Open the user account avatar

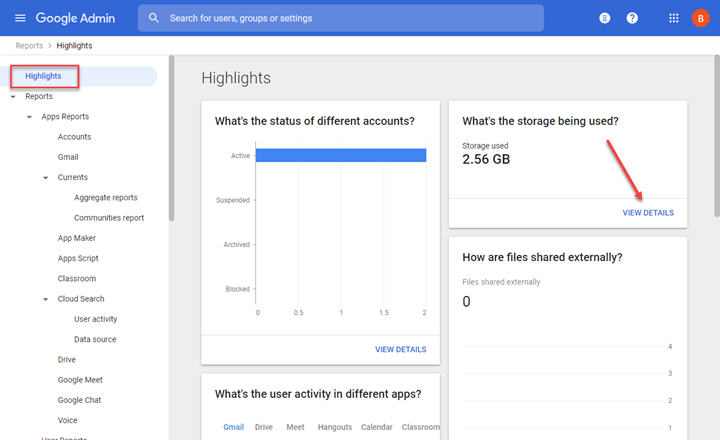699,18
